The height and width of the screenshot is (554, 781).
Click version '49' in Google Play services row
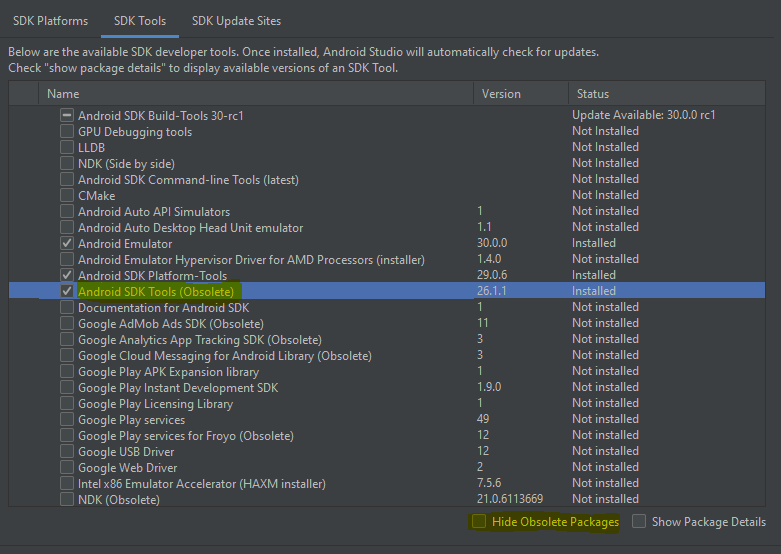coord(483,418)
